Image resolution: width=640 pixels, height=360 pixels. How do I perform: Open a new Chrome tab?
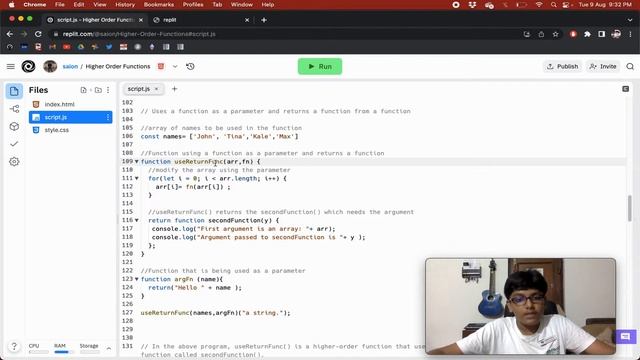[x=264, y=20]
